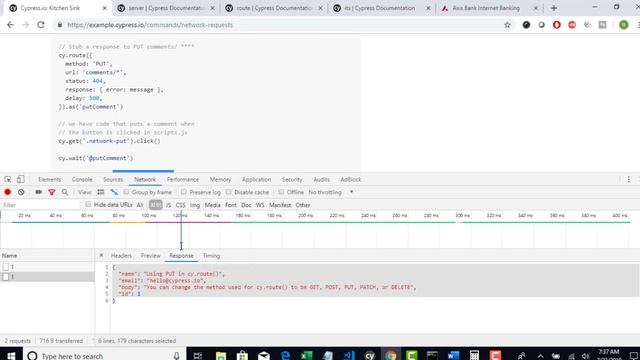The width and height of the screenshot is (640, 360).
Task: Open the Cypress app from the taskbar
Action: coord(370,356)
